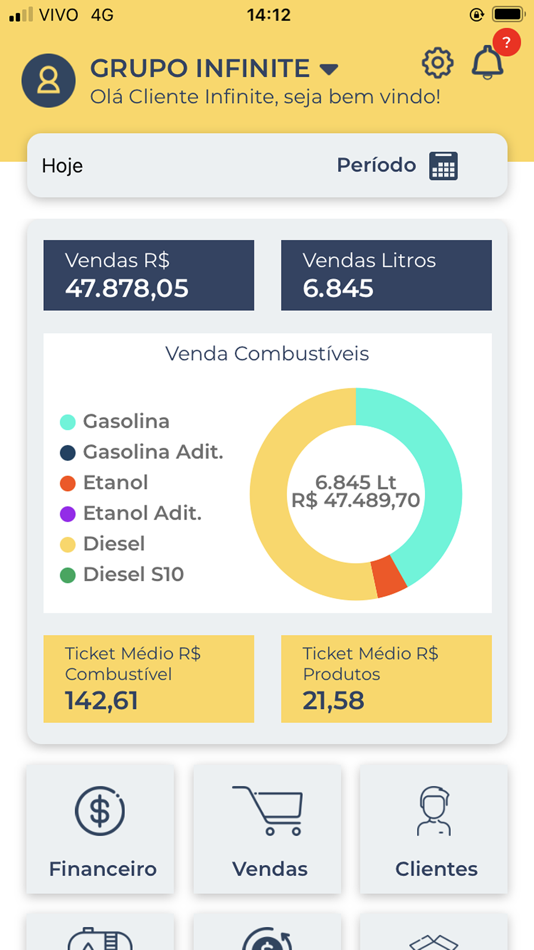Select the Gasolina Adit. legend color dot
Screen dimensions: 534x950
68,453
